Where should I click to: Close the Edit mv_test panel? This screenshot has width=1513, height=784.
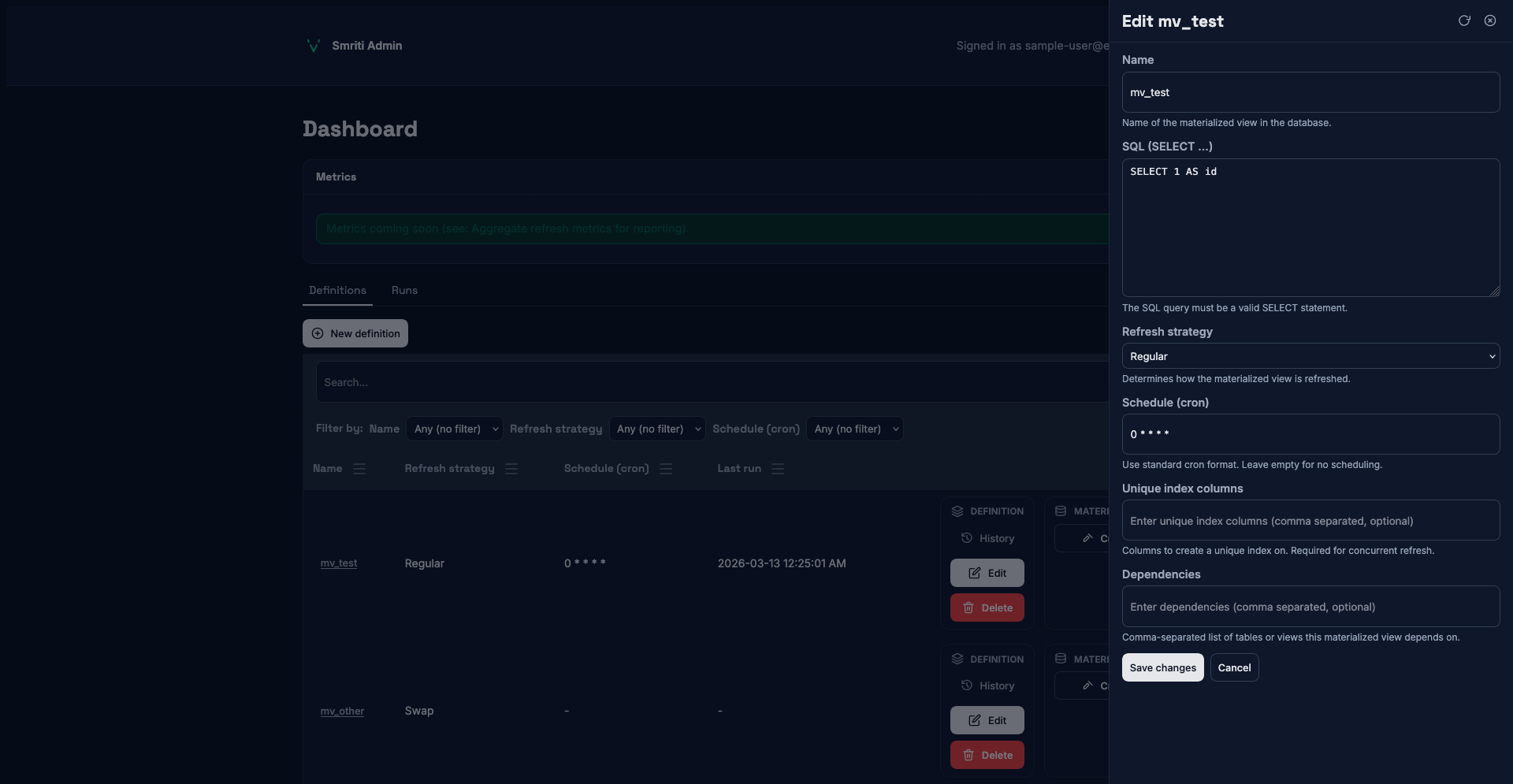(x=1489, y=21)
